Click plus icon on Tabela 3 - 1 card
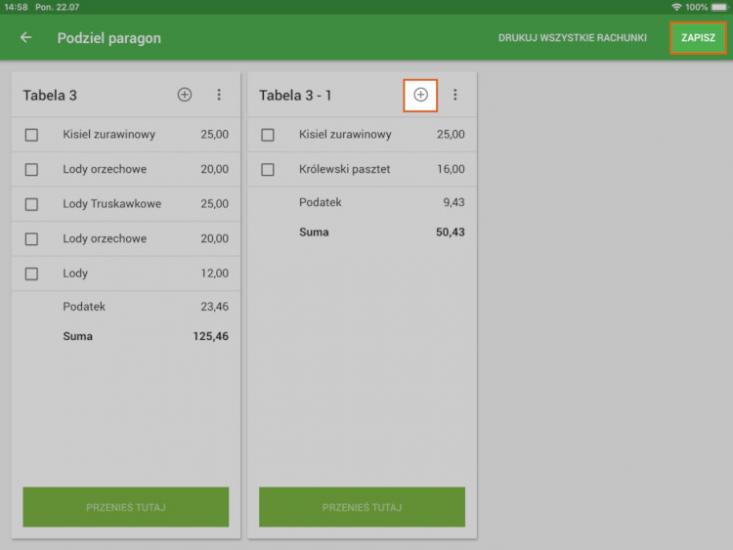Screen dimensions: 733x550 coord(420,95)
